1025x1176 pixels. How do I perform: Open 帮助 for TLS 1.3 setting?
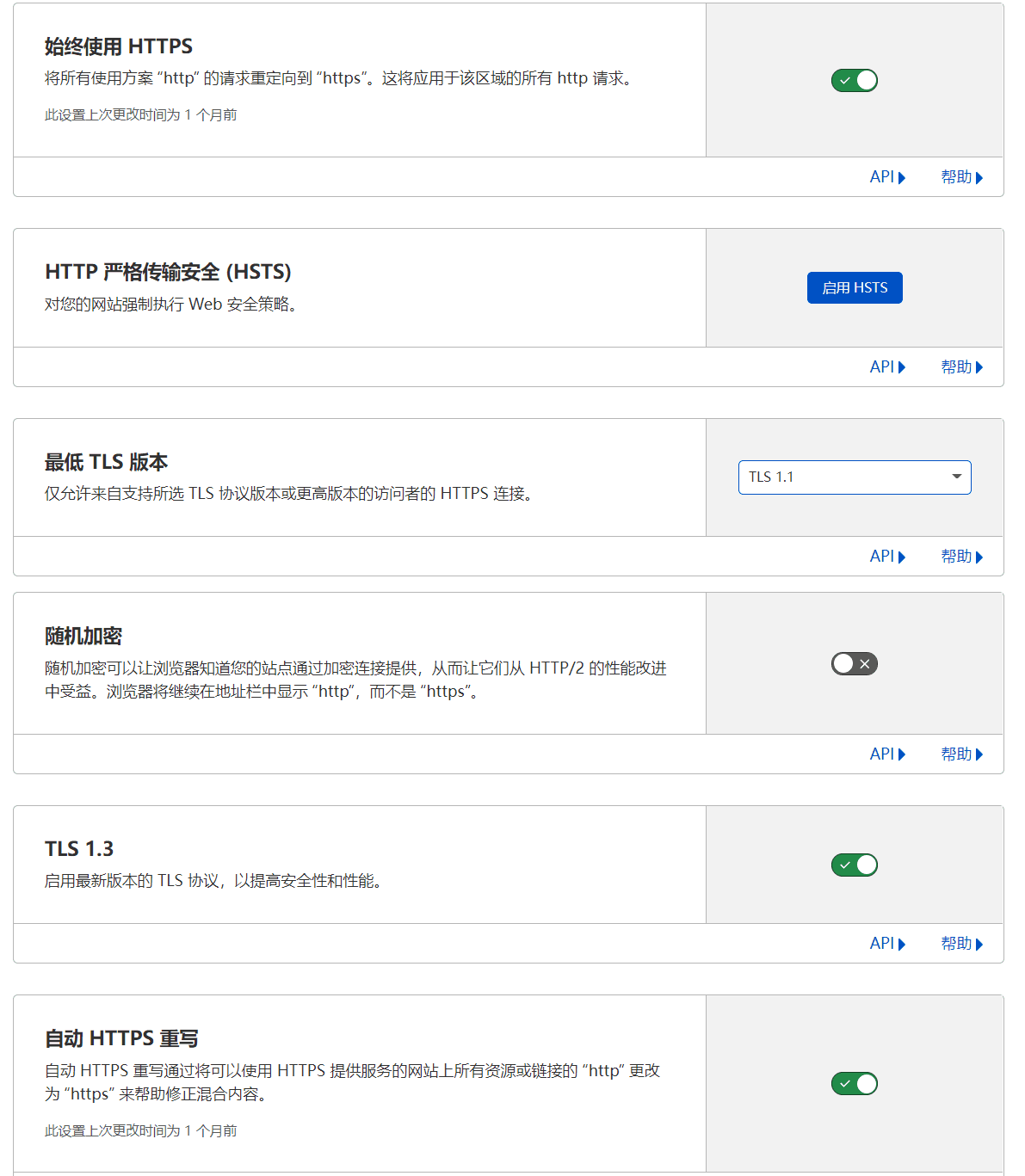[x=960, y=944]
